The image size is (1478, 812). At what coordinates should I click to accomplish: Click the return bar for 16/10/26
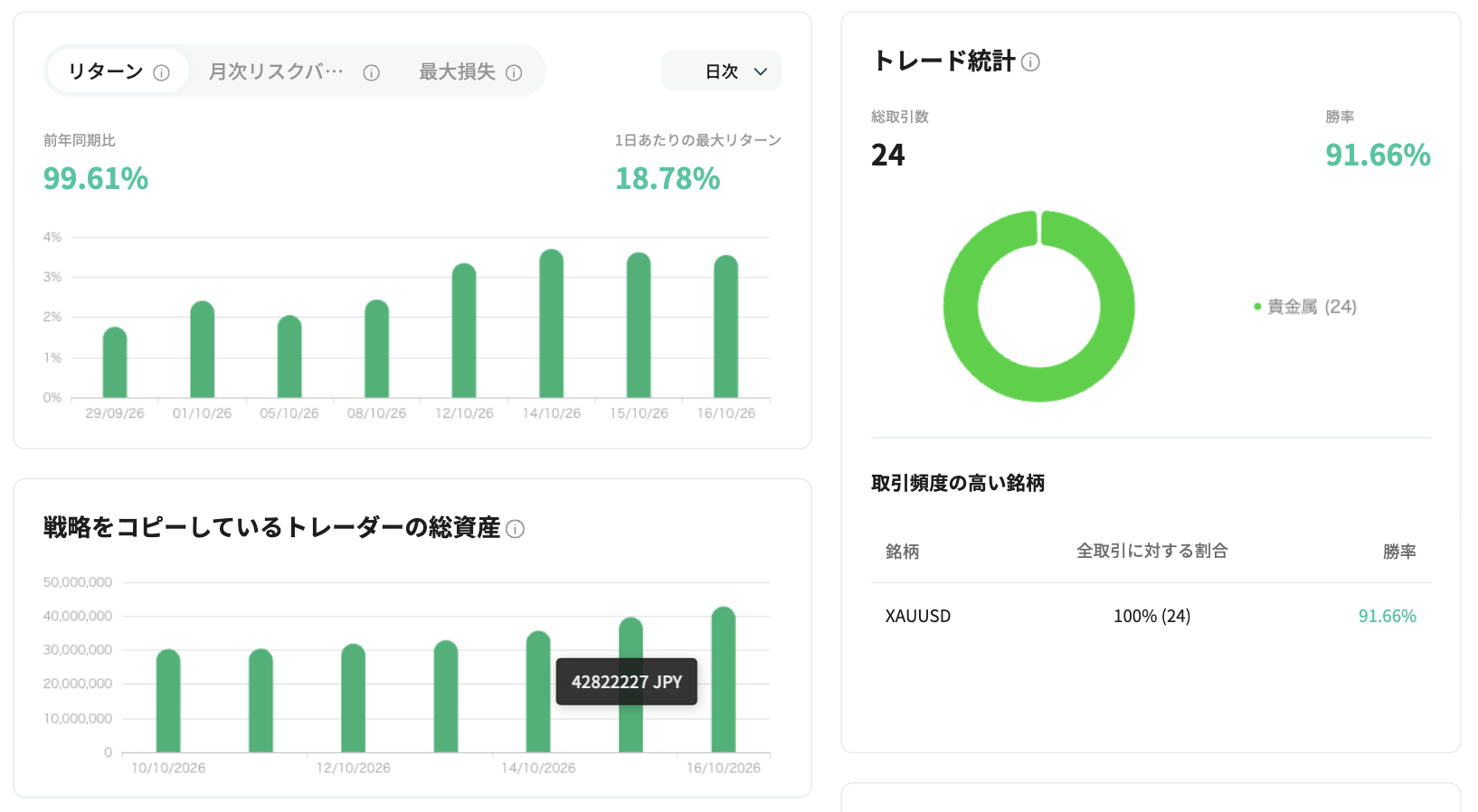(726, 326)
